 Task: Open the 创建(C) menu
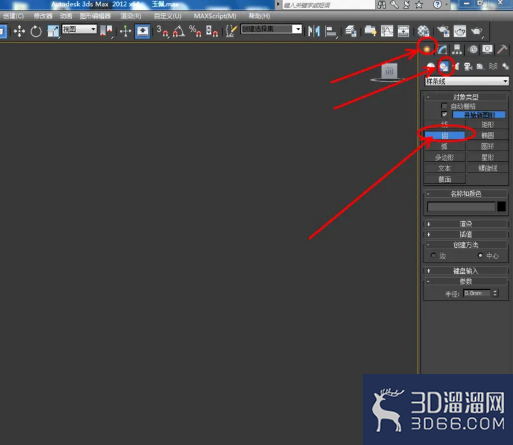pyautogui.click(x=13, y=16)
